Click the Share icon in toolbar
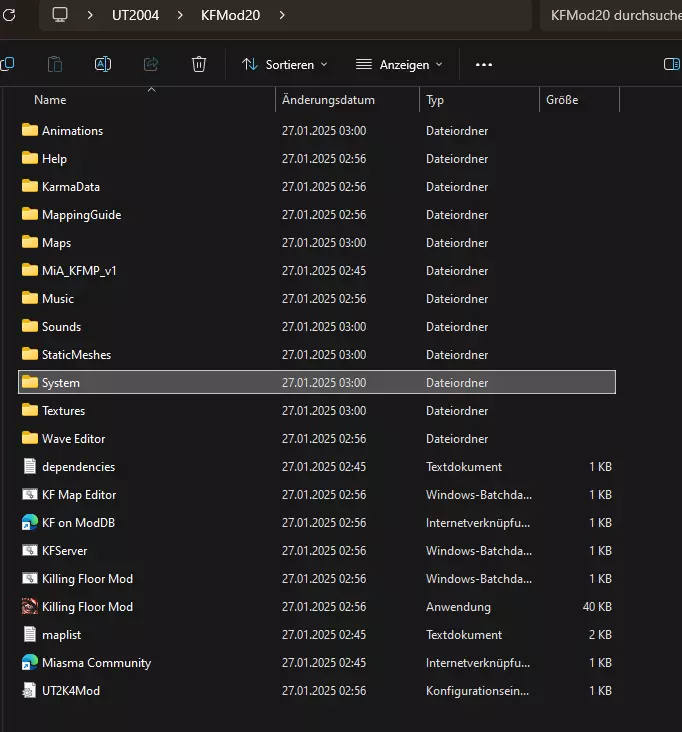 coord(151,64)
